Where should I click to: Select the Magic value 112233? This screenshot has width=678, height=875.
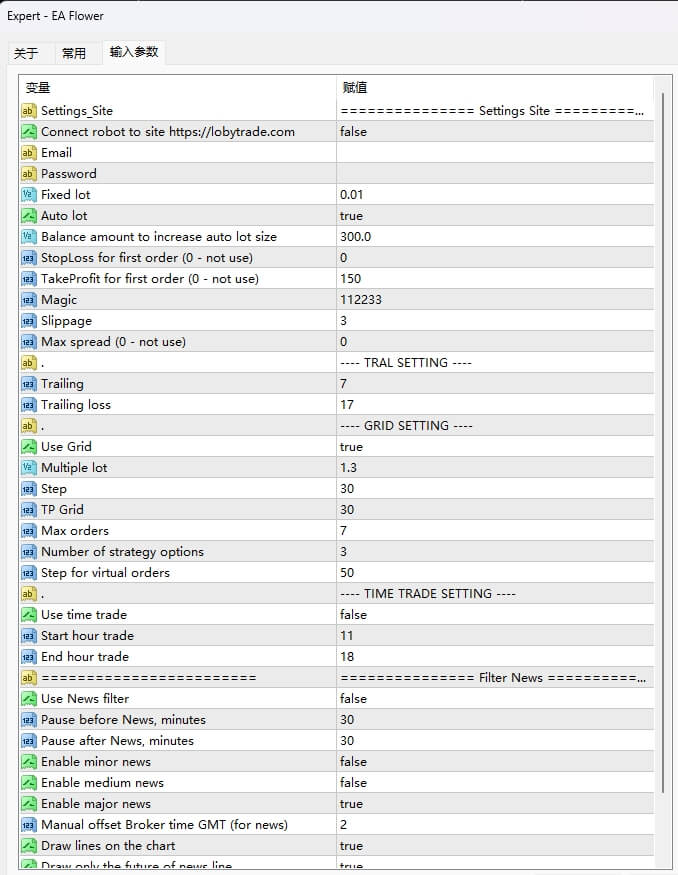(360, 300)
